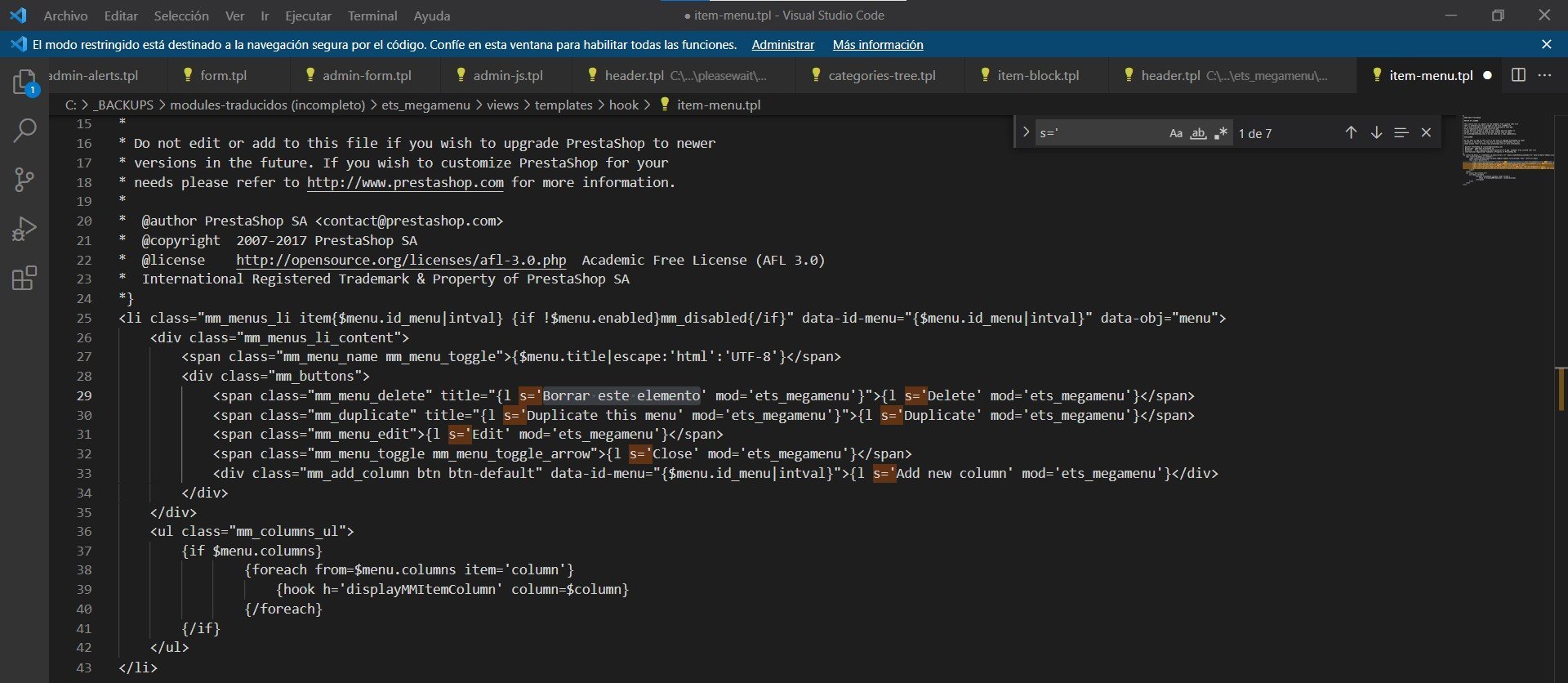Toggle Match Case in find widget
Screen dimensions: 1568x683
pos(1175,133)
